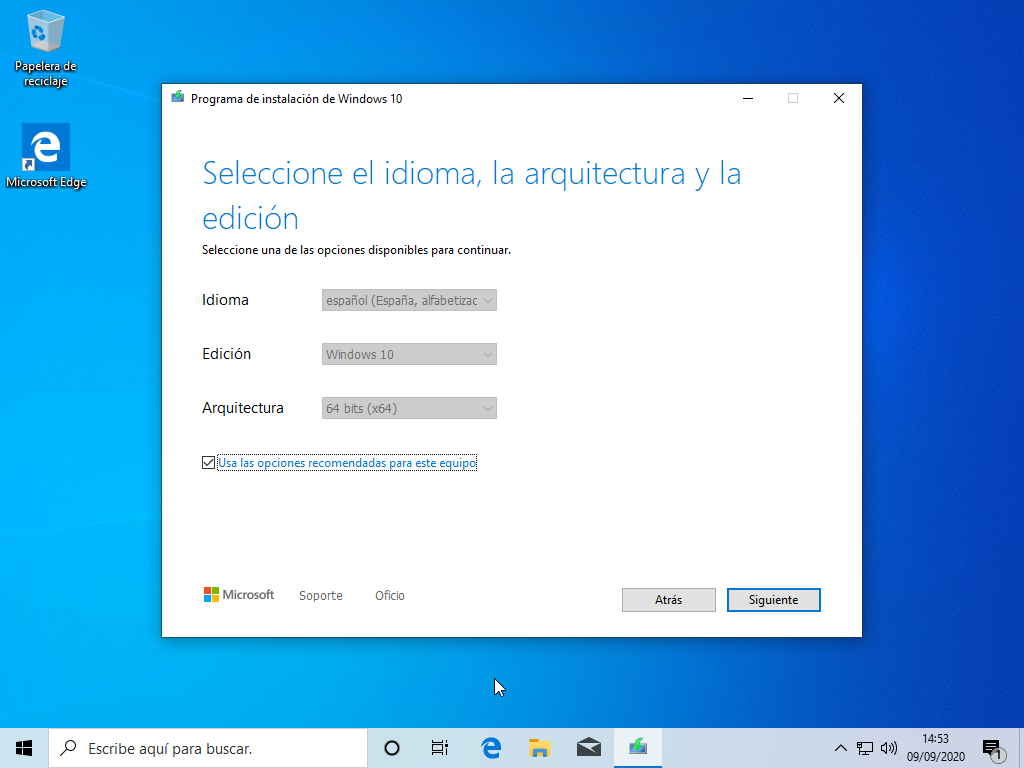Open the notifications panel from the tray
Screen dimensions: 1024x768
click(x=993, y=747)
